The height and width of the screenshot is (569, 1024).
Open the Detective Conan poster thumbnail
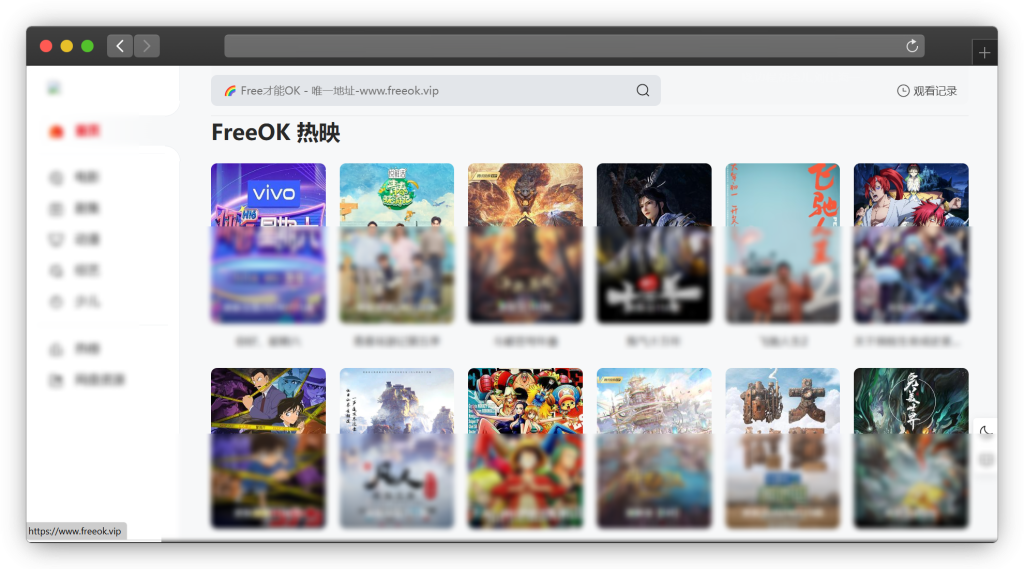tap(268, 447)
